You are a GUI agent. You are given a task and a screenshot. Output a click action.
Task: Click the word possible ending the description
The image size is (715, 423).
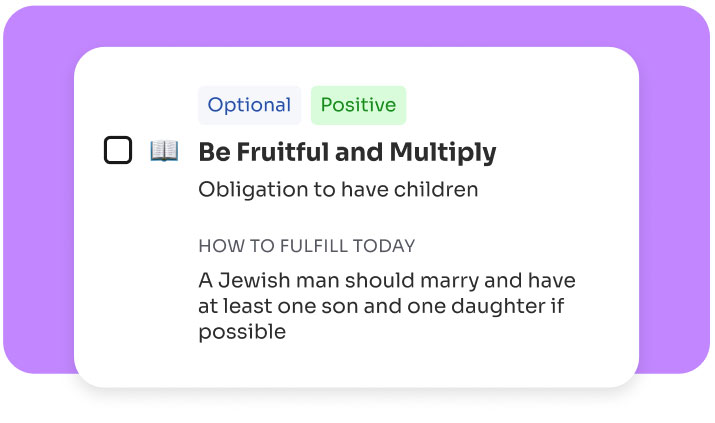[241, 332]
